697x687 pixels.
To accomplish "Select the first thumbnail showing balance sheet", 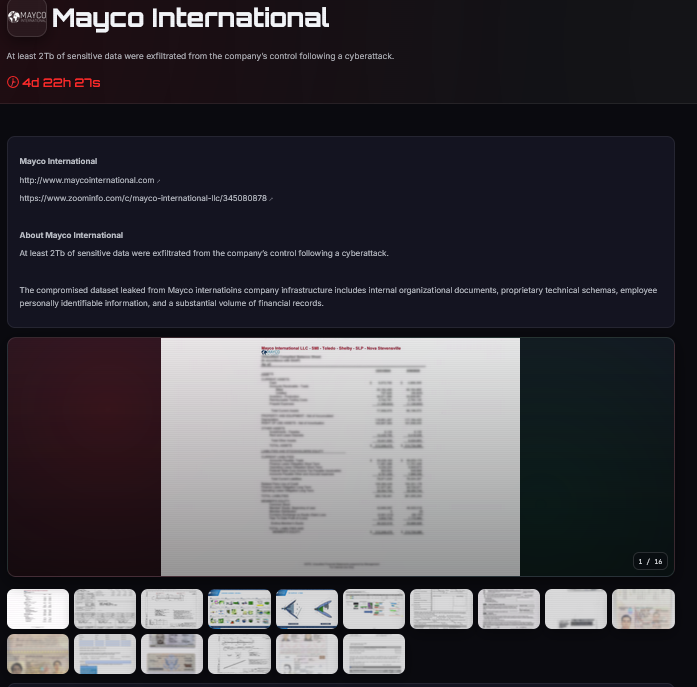I will coord(38,609).
